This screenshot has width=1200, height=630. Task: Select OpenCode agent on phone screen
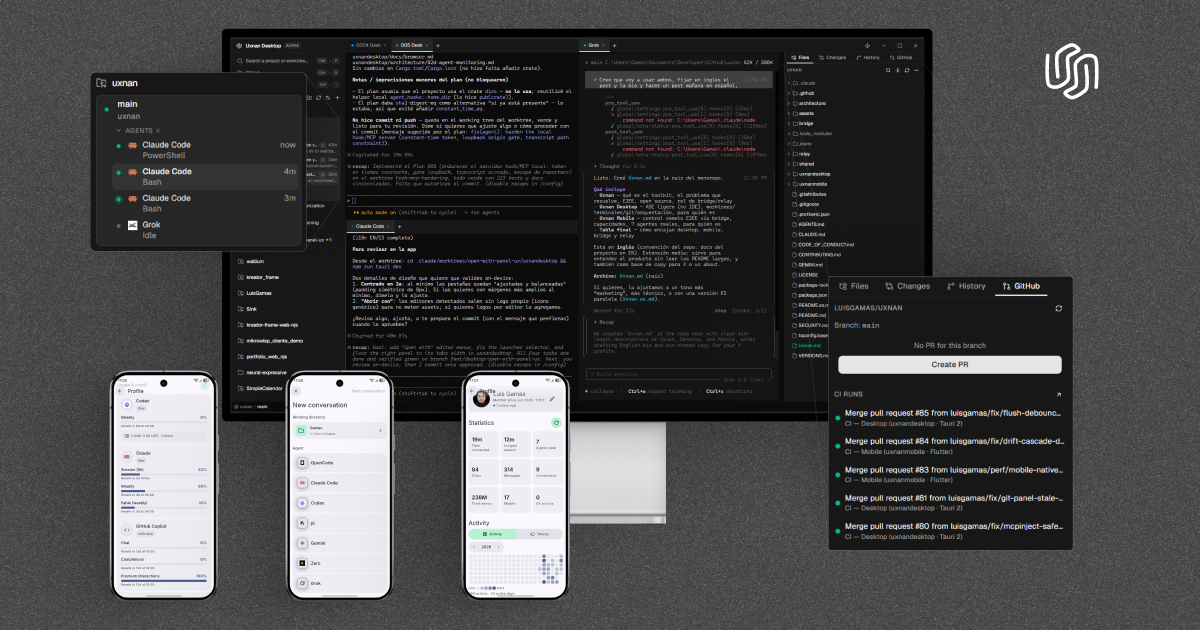coord(340,463)
